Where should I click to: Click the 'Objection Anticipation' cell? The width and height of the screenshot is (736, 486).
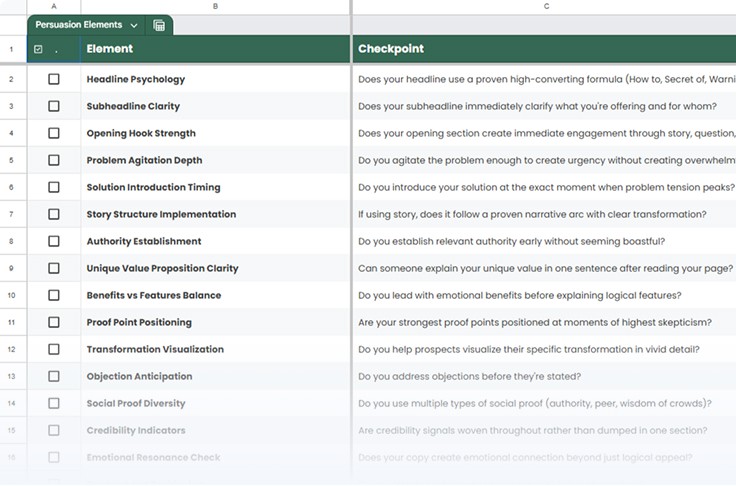point(215,376)
